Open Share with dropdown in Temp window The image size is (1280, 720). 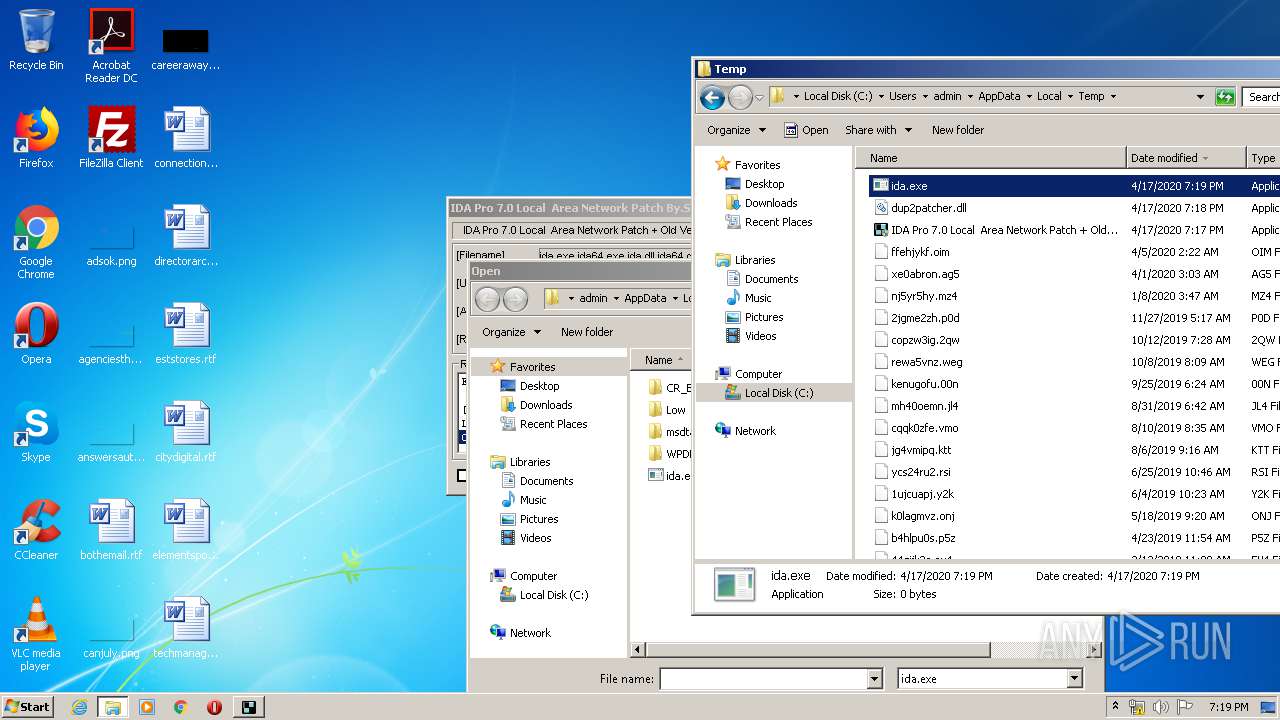coord(878,130)
